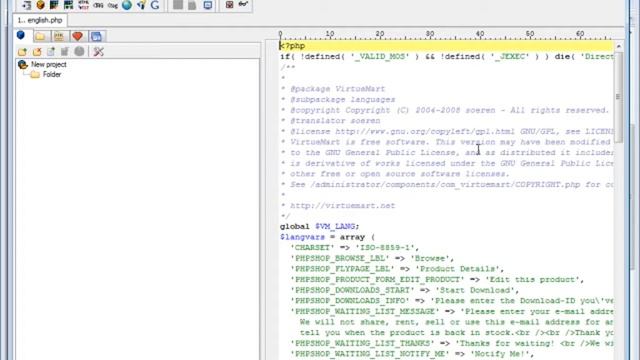Click the '@subpackage languages' comment line

[338, 100]
